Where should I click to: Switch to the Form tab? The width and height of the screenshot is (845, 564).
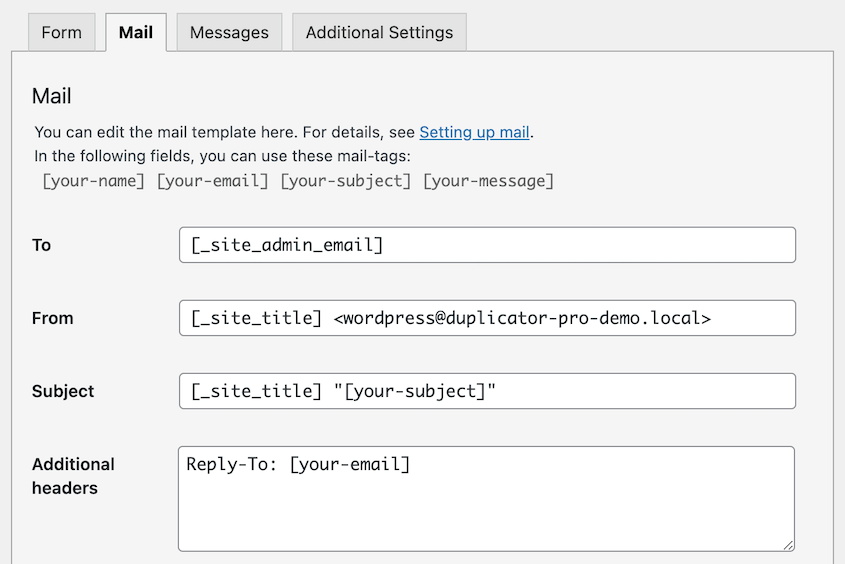coord(61,32)
